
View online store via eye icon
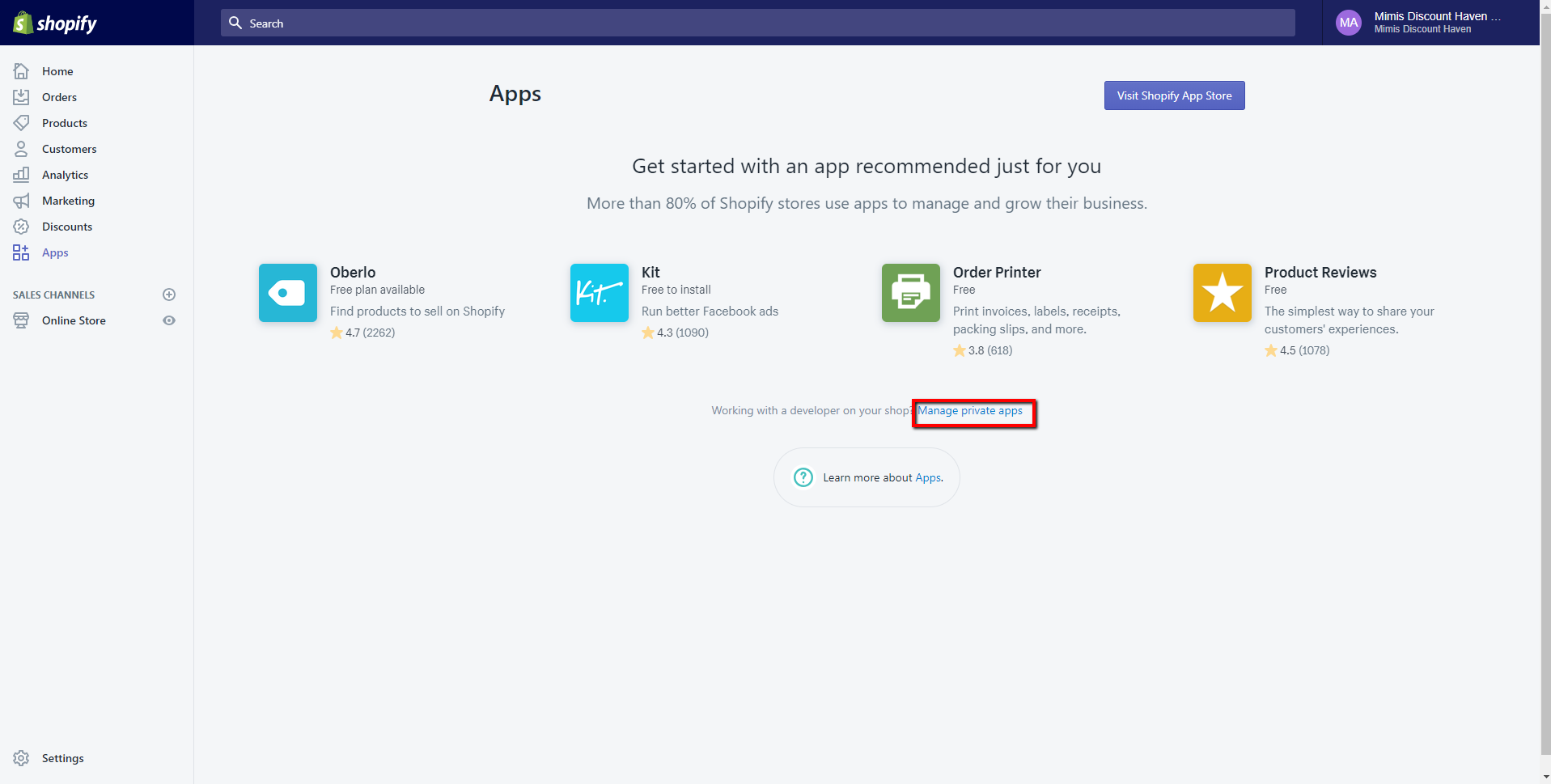click(169, 320)
